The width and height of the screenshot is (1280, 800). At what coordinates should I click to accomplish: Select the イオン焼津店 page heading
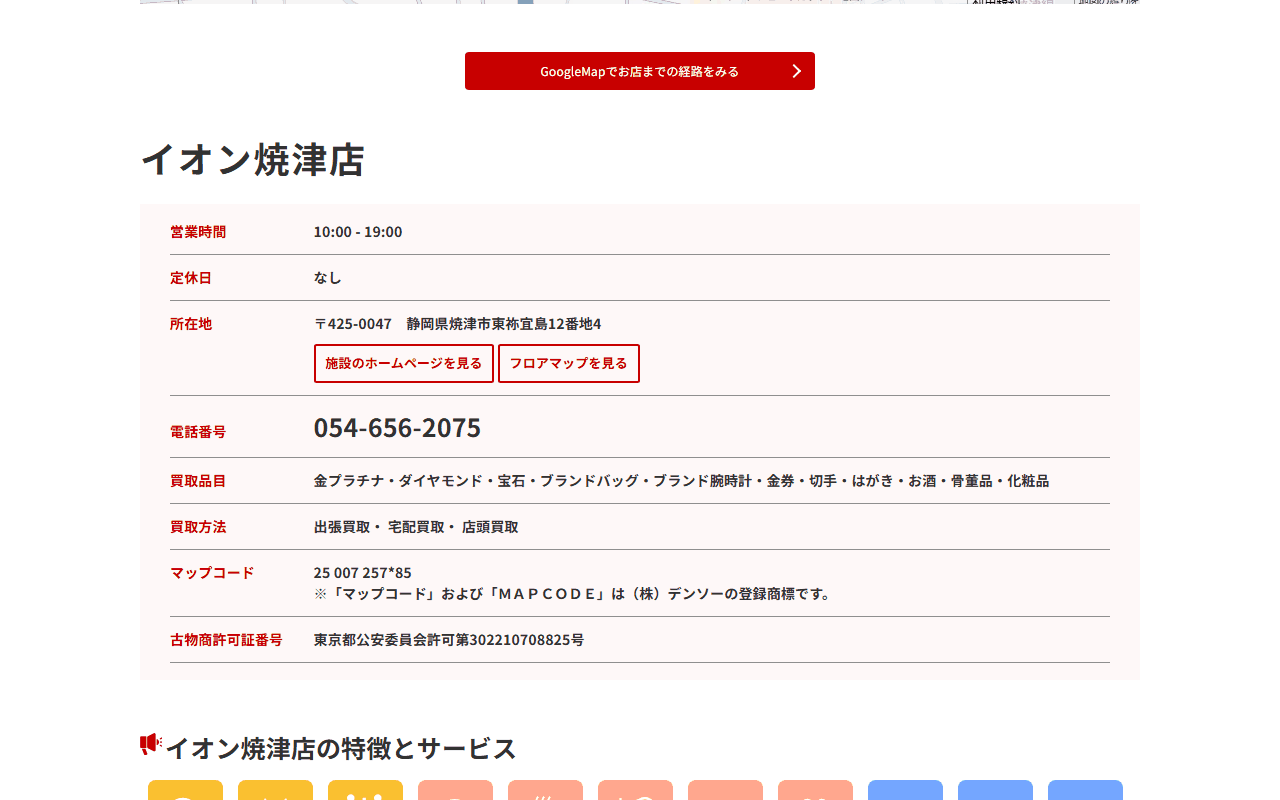252,160
